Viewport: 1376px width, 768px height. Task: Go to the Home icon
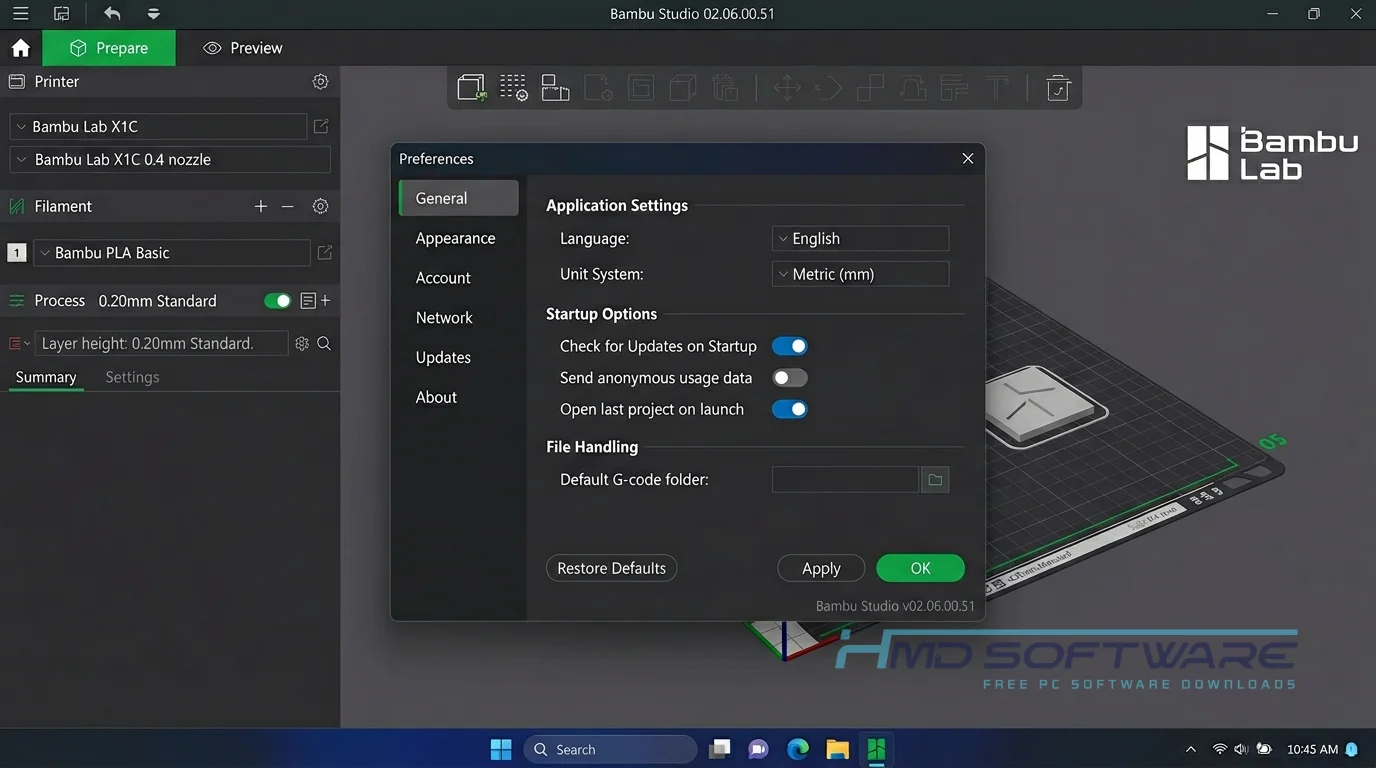click(x=21, y=48)
